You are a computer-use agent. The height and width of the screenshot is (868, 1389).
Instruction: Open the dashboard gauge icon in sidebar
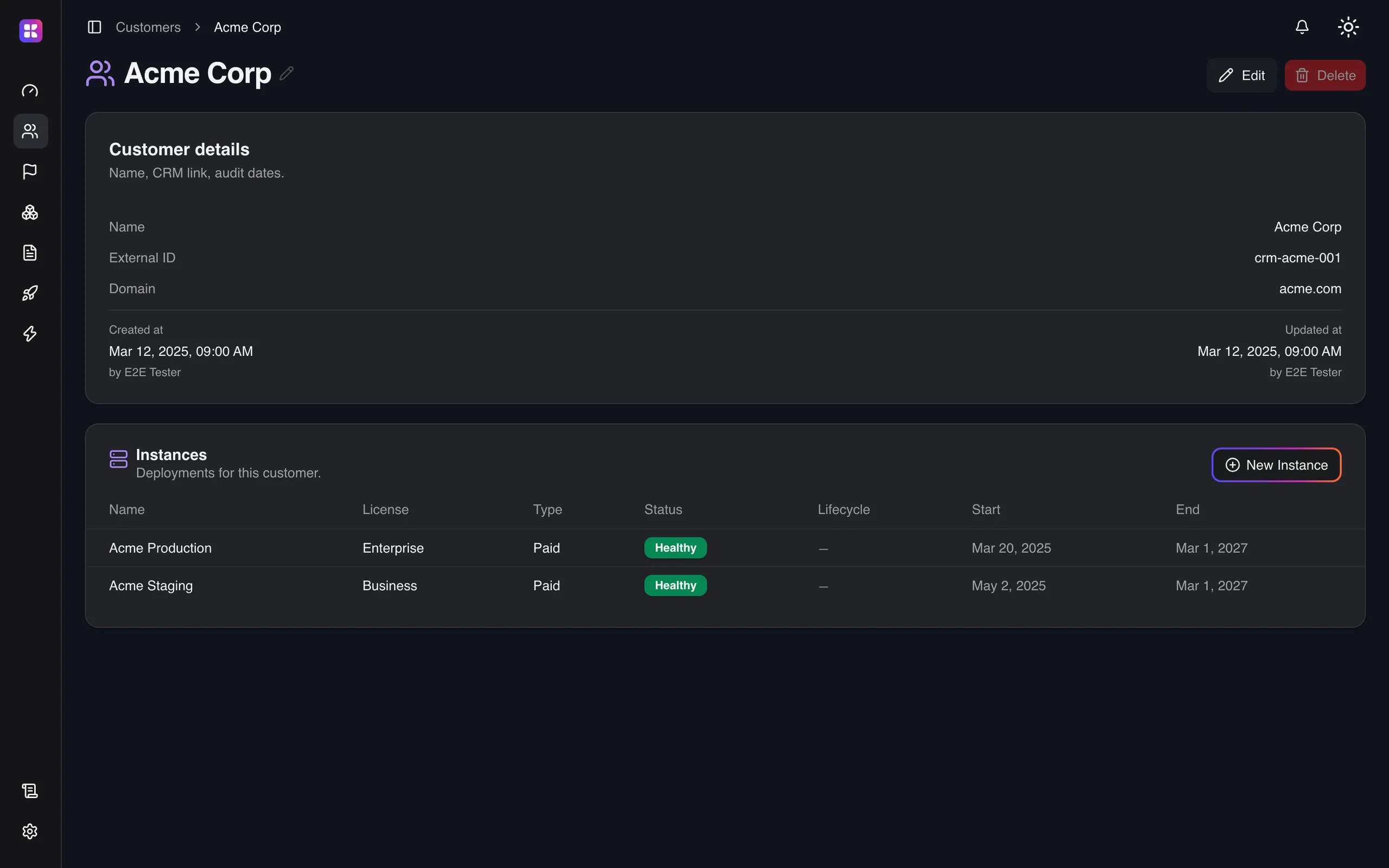click(x=30, y=91)
